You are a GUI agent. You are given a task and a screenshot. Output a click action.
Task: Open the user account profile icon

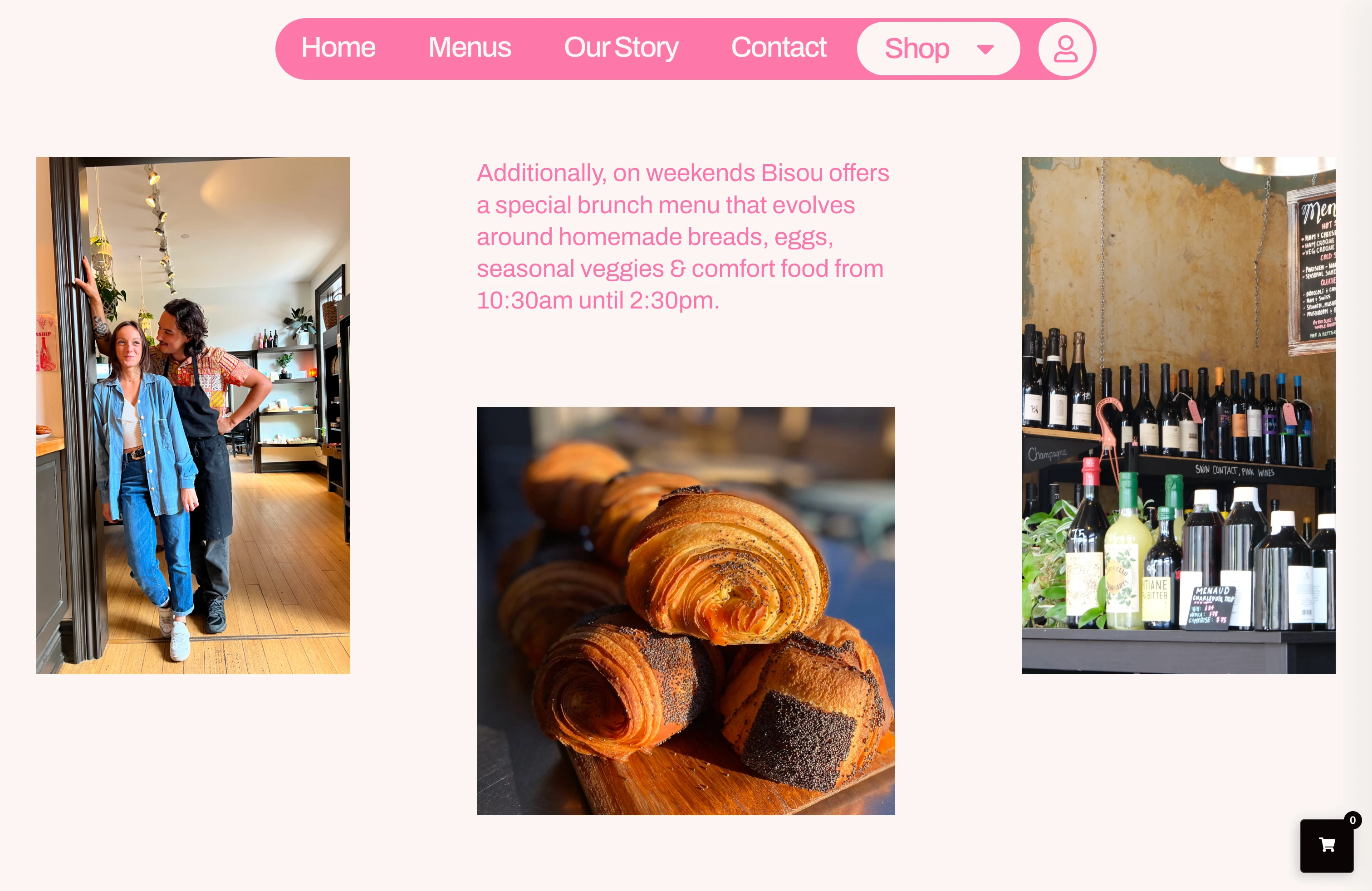tap(1065, 49)
